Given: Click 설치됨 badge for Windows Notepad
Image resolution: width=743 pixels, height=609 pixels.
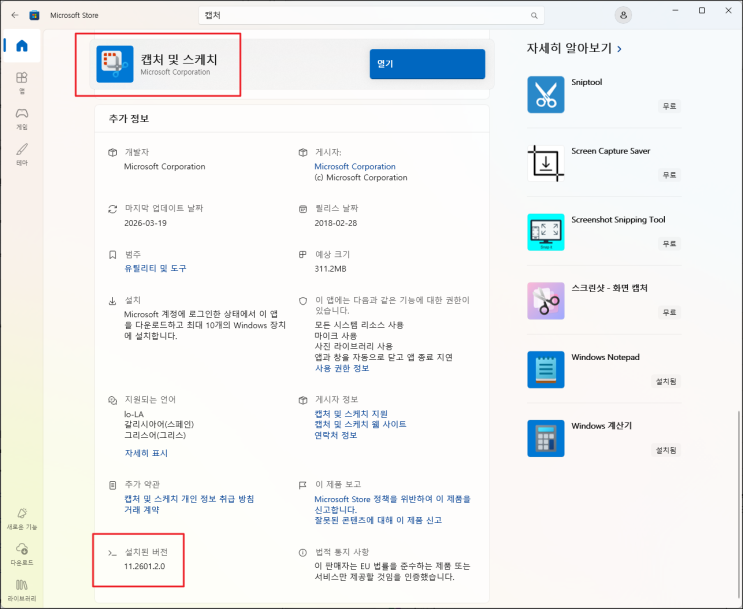Looking at the screenshot, I should (x=666, y=381).
